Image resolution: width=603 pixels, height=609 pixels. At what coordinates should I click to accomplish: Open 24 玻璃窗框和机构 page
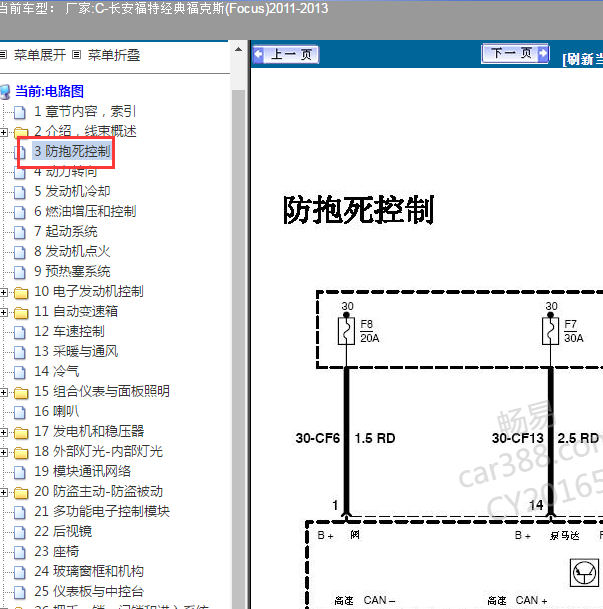click(x=89, y=571)
